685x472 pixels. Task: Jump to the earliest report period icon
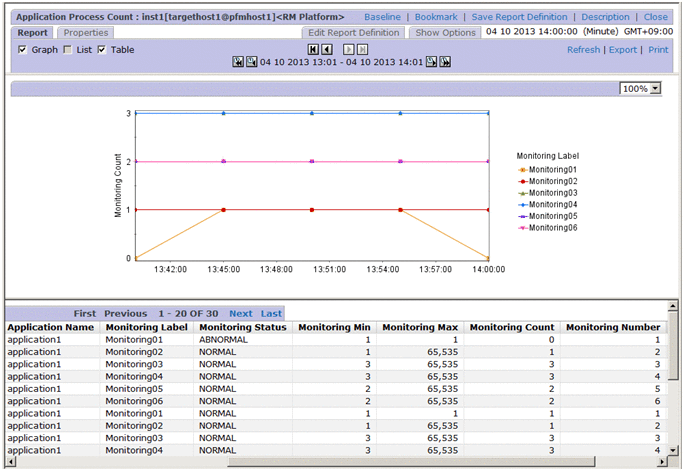tap(238, 62)
